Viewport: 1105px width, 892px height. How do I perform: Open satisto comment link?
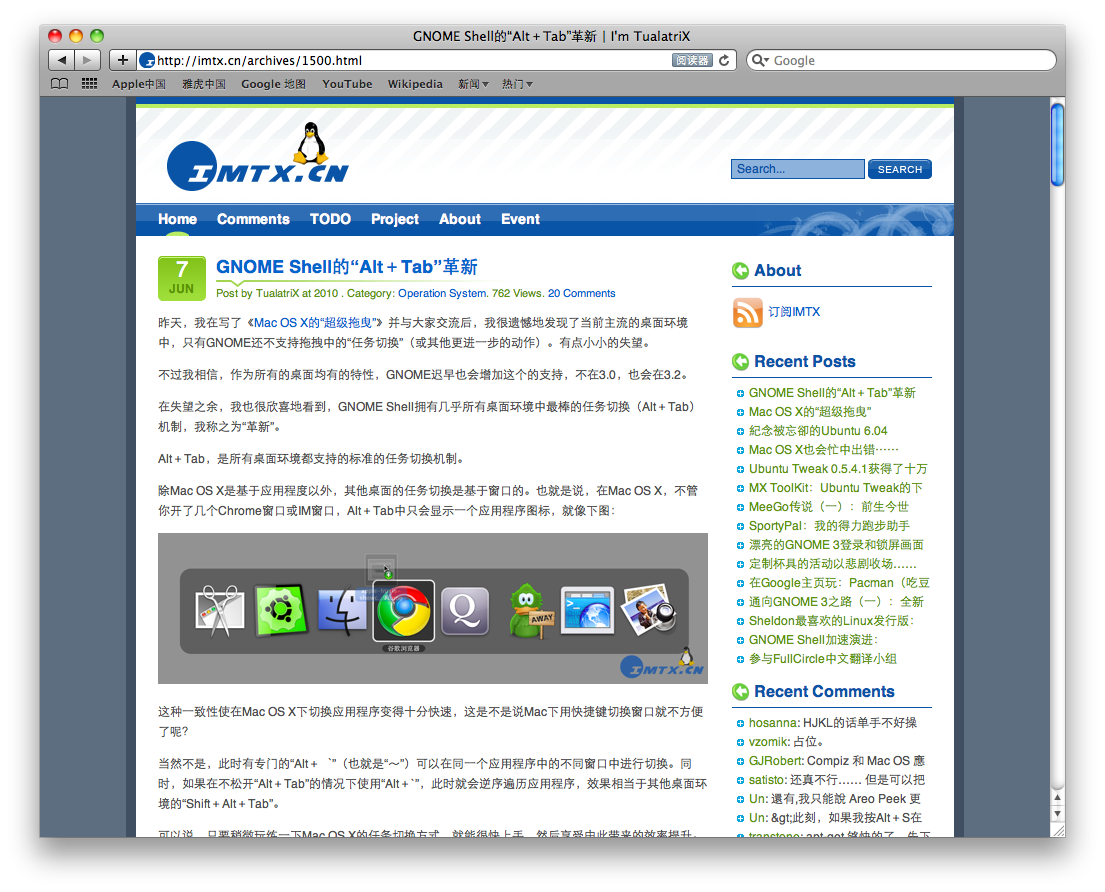pyautogui.click(x=767, y=780)
